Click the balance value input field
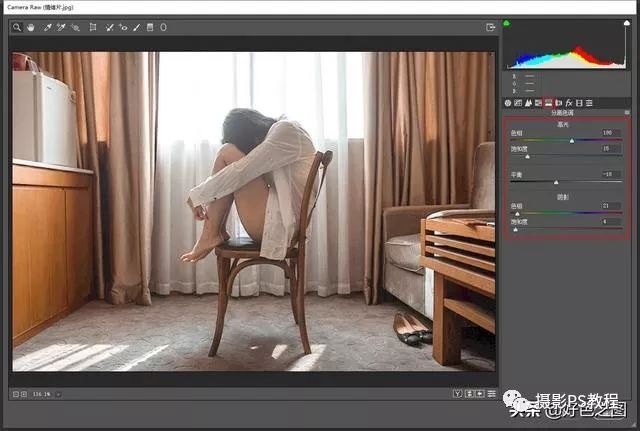The width and height of the screenshot is (640, 431). 605,173
